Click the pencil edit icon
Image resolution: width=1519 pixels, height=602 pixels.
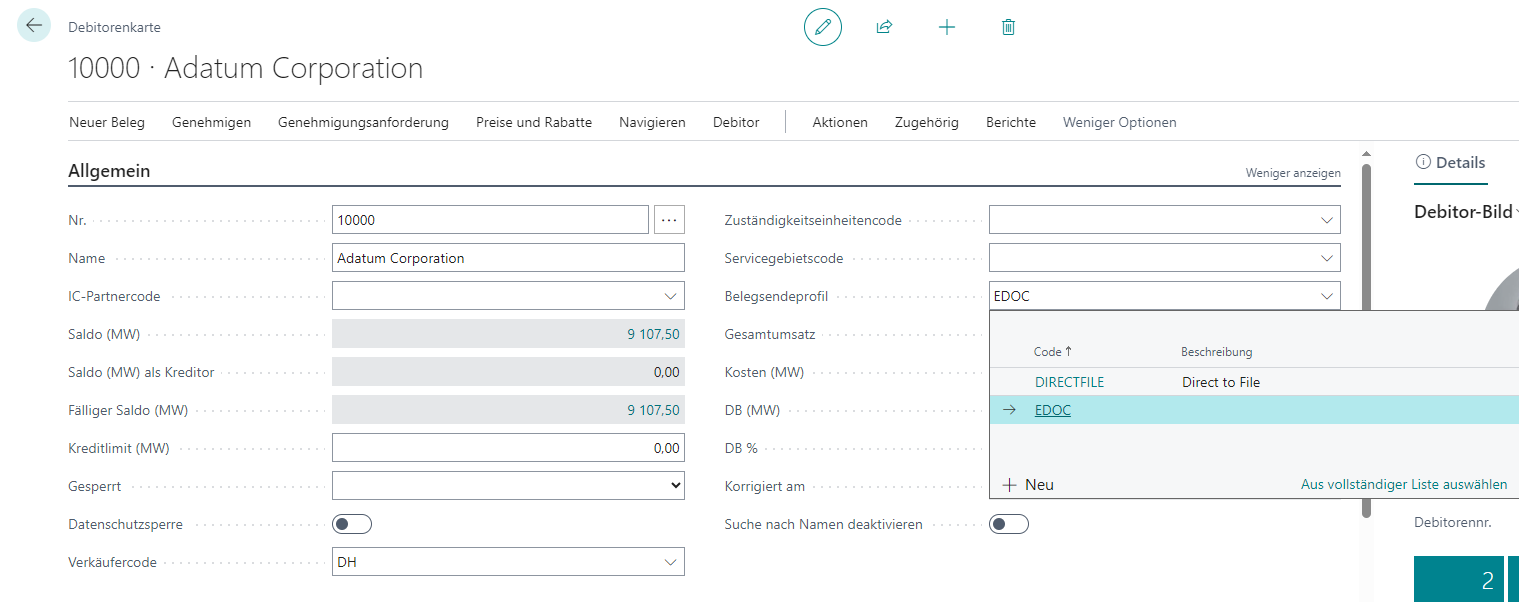point(822,27)
